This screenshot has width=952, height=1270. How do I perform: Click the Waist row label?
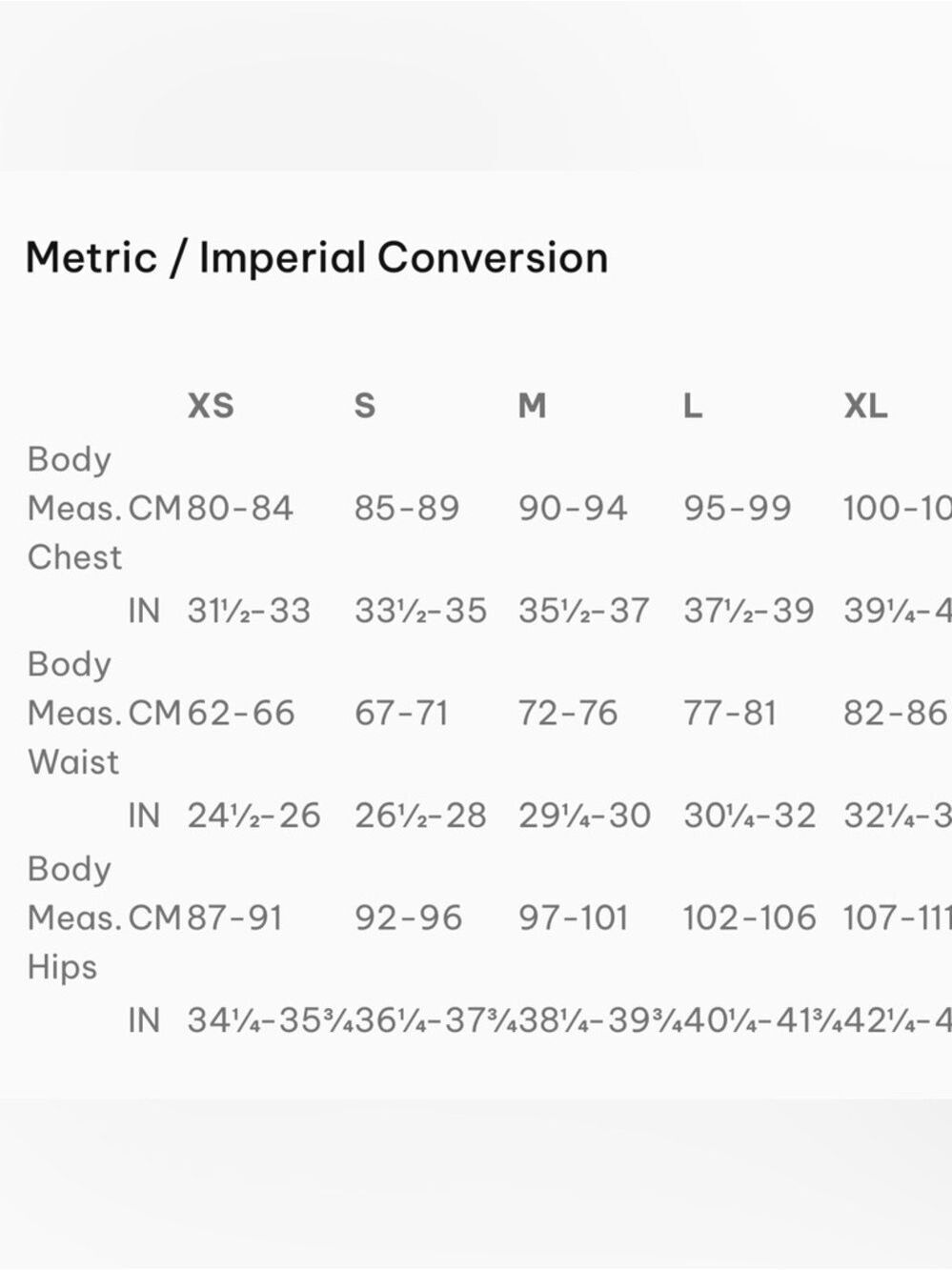(73, 762)
